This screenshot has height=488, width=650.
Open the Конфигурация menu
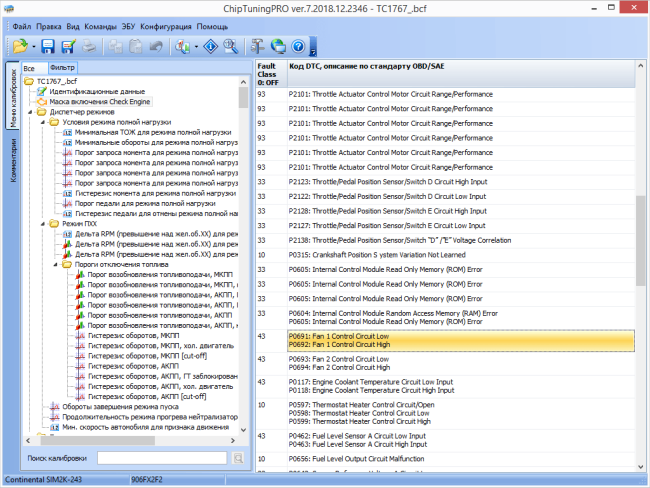click(x=166, y=27)
